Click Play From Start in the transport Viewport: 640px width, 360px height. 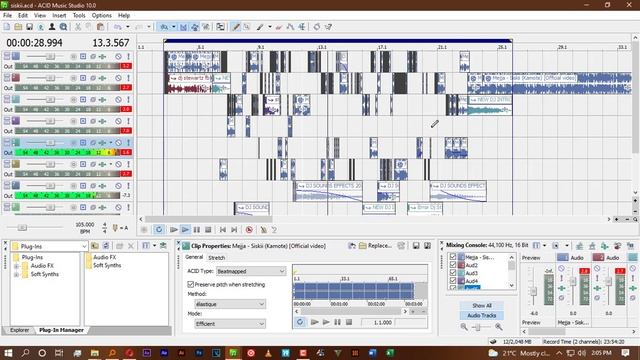pyautogui.click(x=174, y=230)
